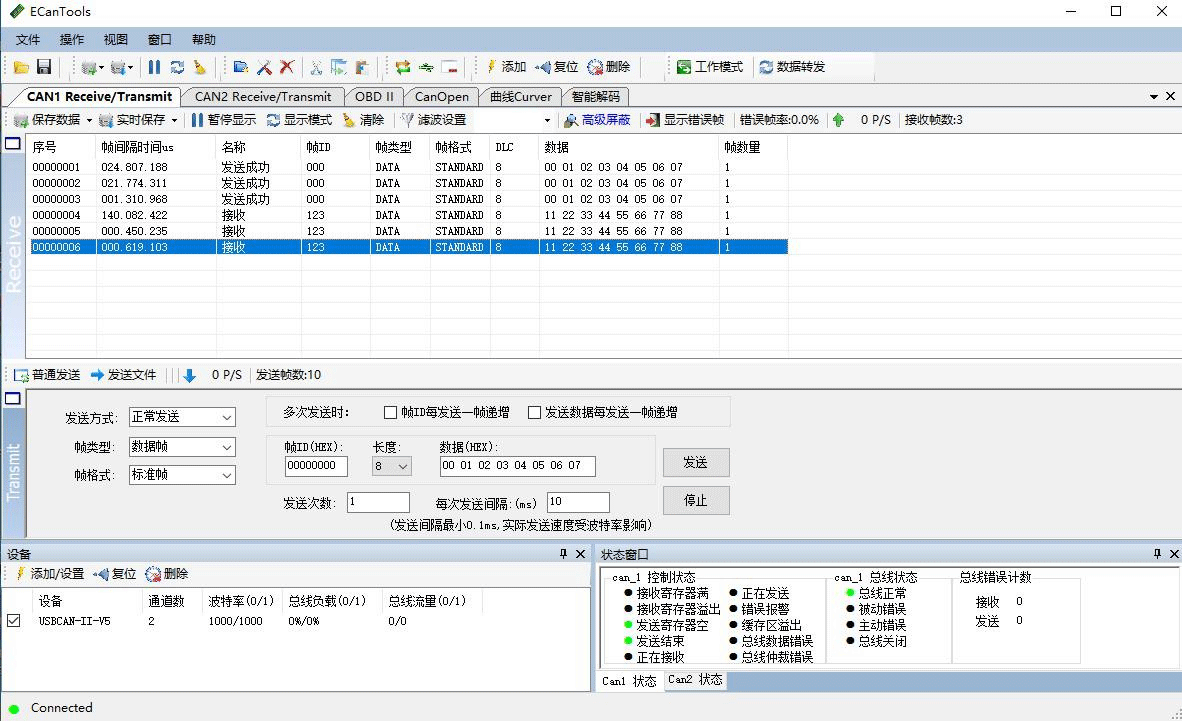1182x721 pixels.
Task: Enable 发送数据每发送一帧递增 checkbox
Action: [x=535, y=412]
